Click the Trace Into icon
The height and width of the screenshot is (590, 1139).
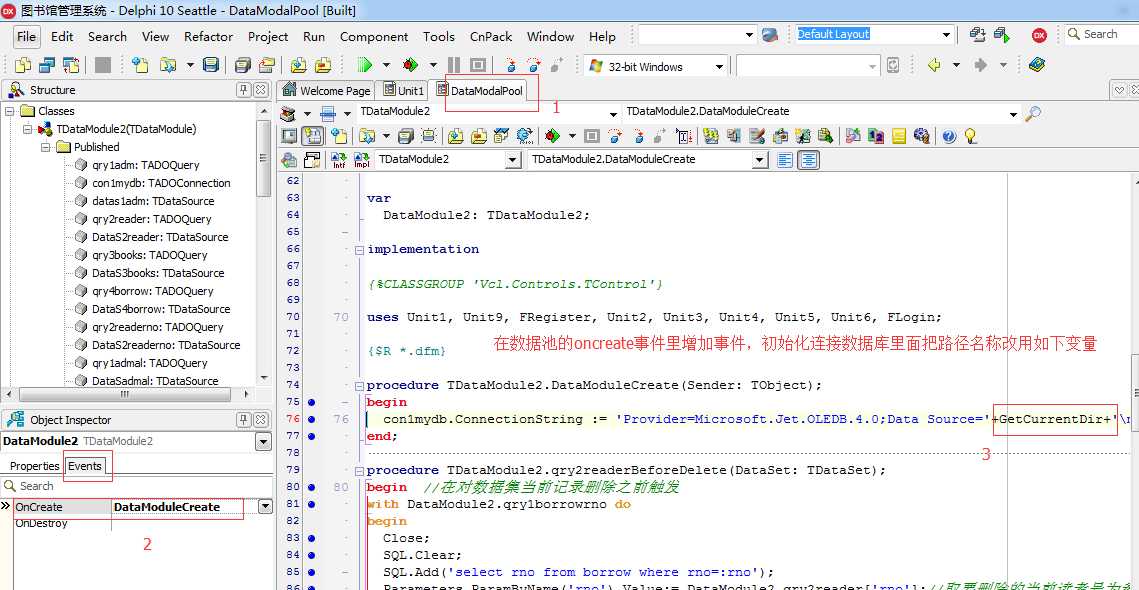511,65
